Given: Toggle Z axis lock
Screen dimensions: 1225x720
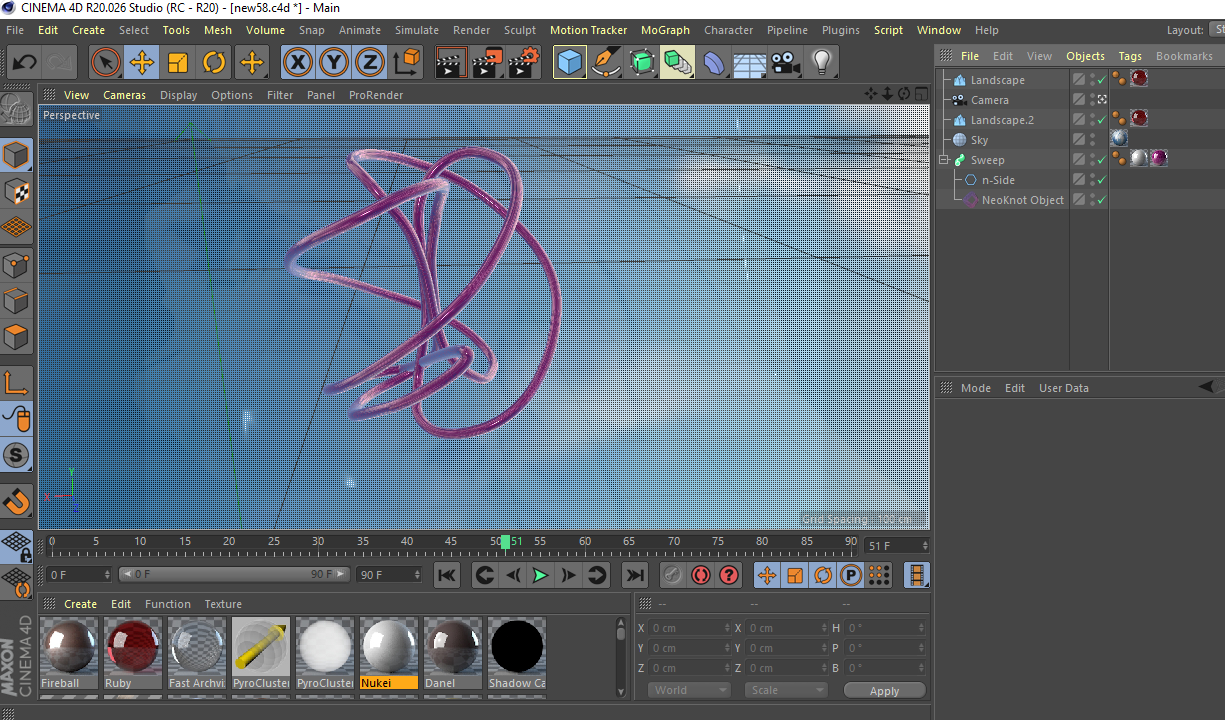Looking at the screenshot, I should [370, 63].
